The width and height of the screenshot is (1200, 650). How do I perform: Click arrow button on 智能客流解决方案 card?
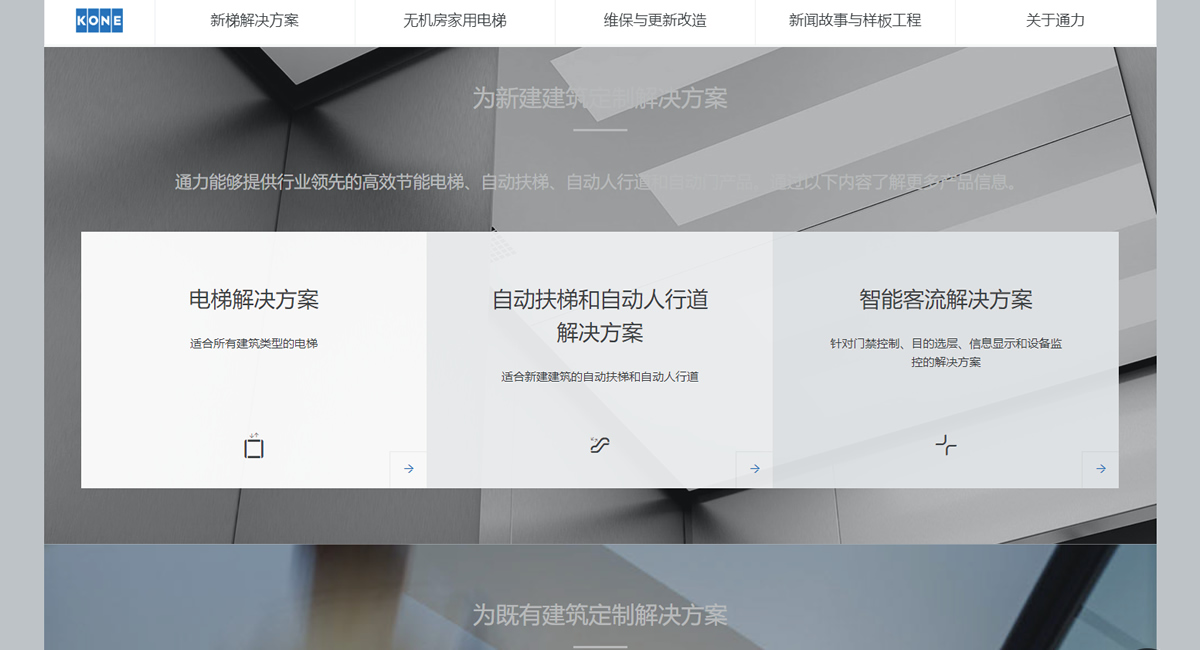pyautogui.click(x=1100, y=469)
